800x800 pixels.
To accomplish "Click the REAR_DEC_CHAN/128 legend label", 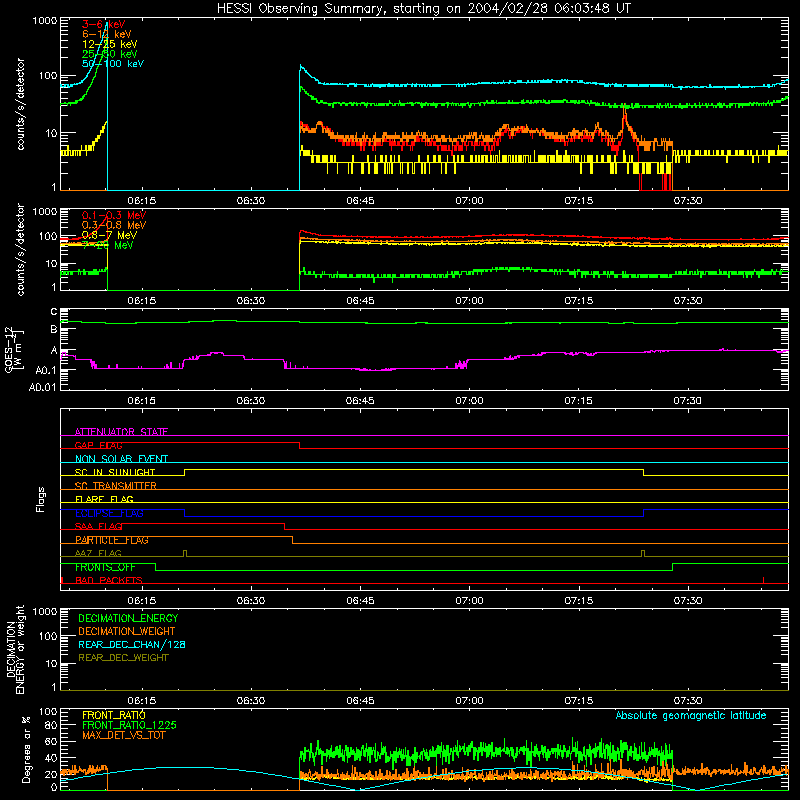I will click(132, 645).
